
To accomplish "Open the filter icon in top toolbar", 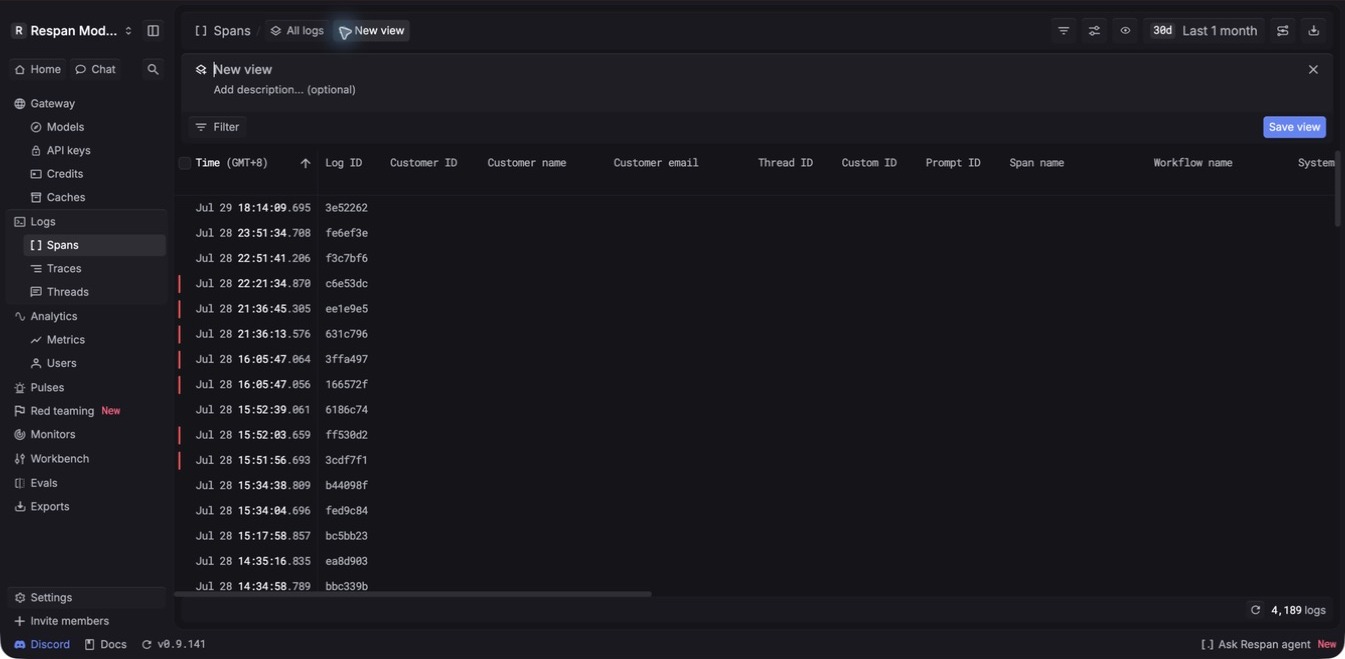I will (1063, 31).
